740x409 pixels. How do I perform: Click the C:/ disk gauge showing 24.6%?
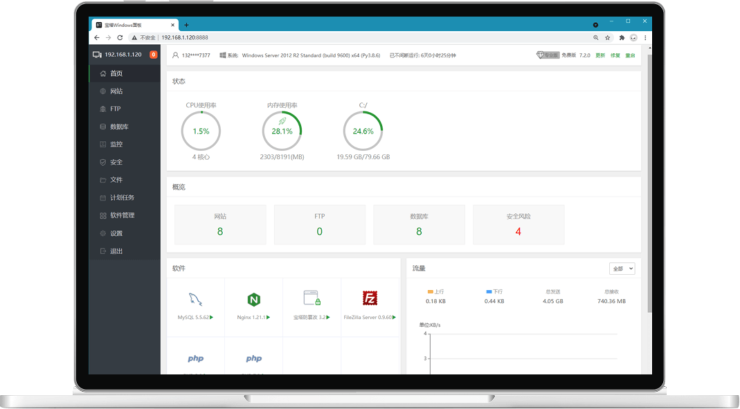pos(363,131)
